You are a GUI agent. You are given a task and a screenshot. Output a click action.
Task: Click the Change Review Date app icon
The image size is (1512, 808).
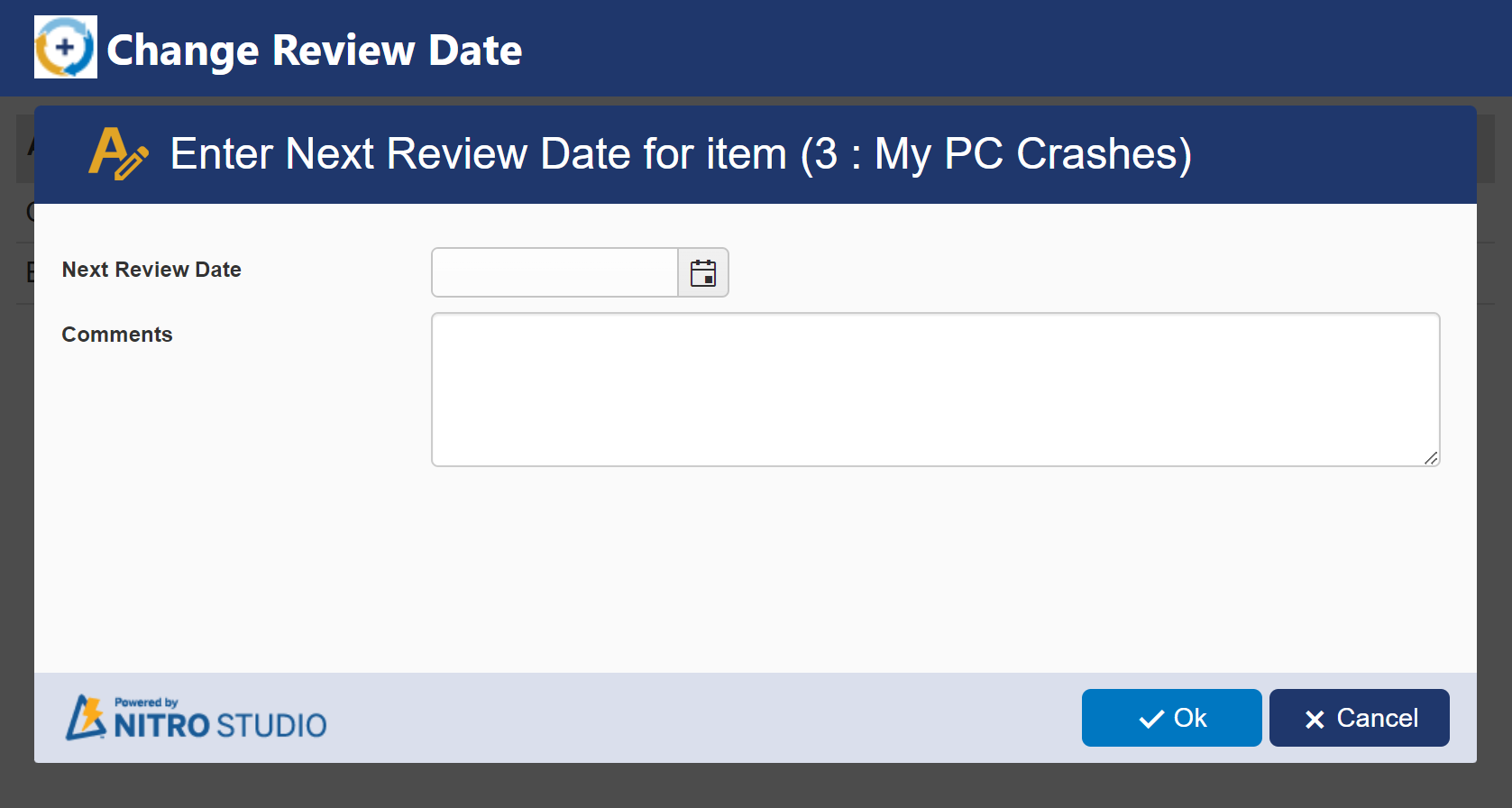[x=65, y=47]
